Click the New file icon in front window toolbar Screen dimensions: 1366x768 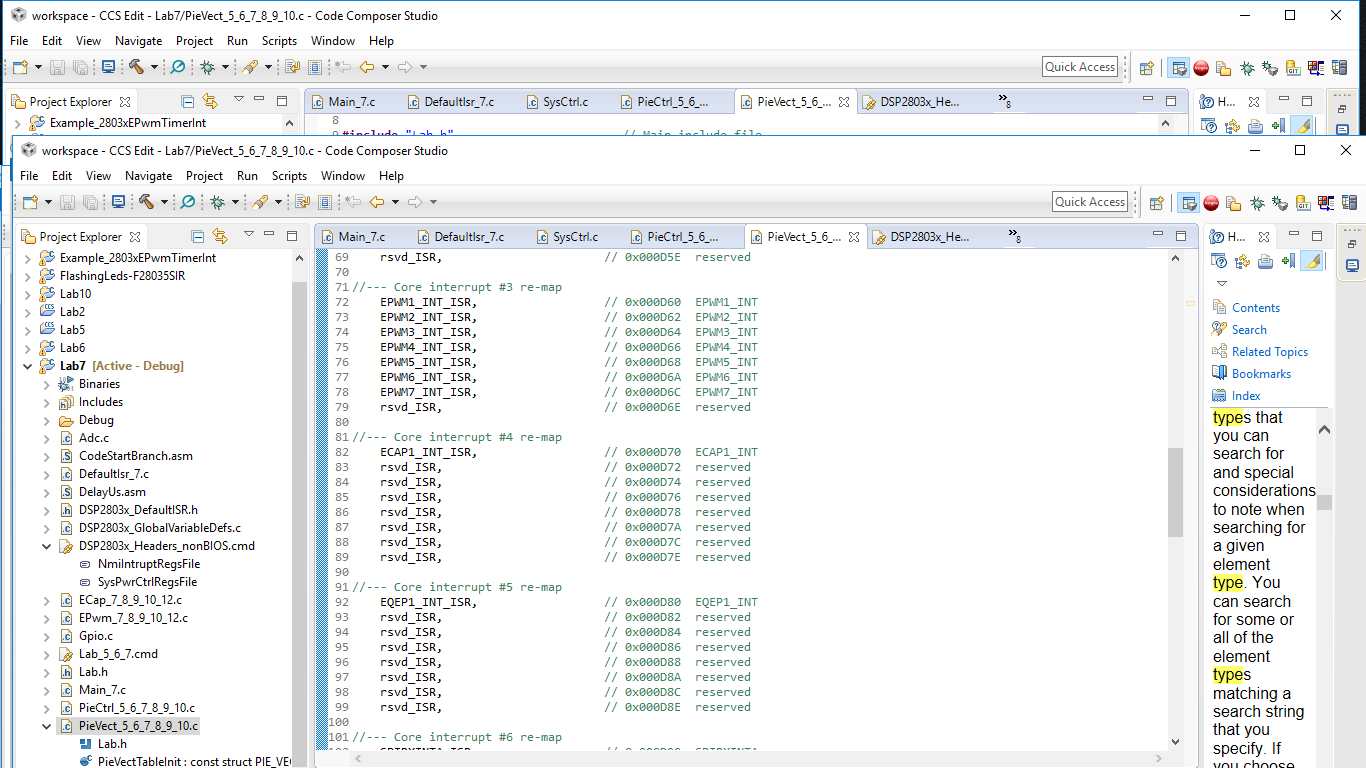28,202
